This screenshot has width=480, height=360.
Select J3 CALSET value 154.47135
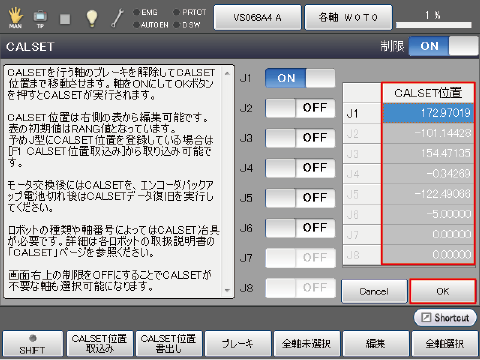point(428,154)
